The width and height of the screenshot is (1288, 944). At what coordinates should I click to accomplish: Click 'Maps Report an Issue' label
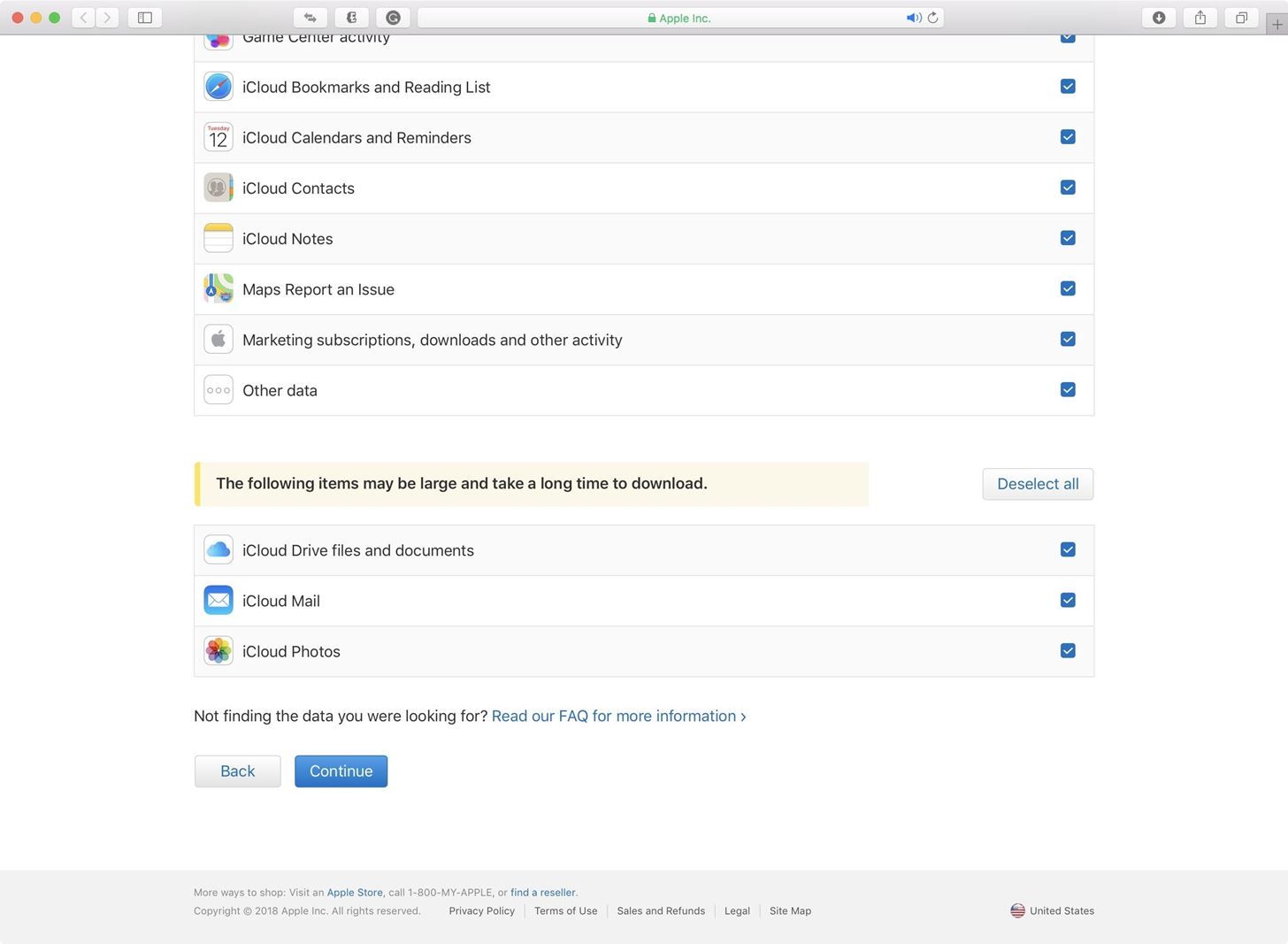tap(318, 289)
